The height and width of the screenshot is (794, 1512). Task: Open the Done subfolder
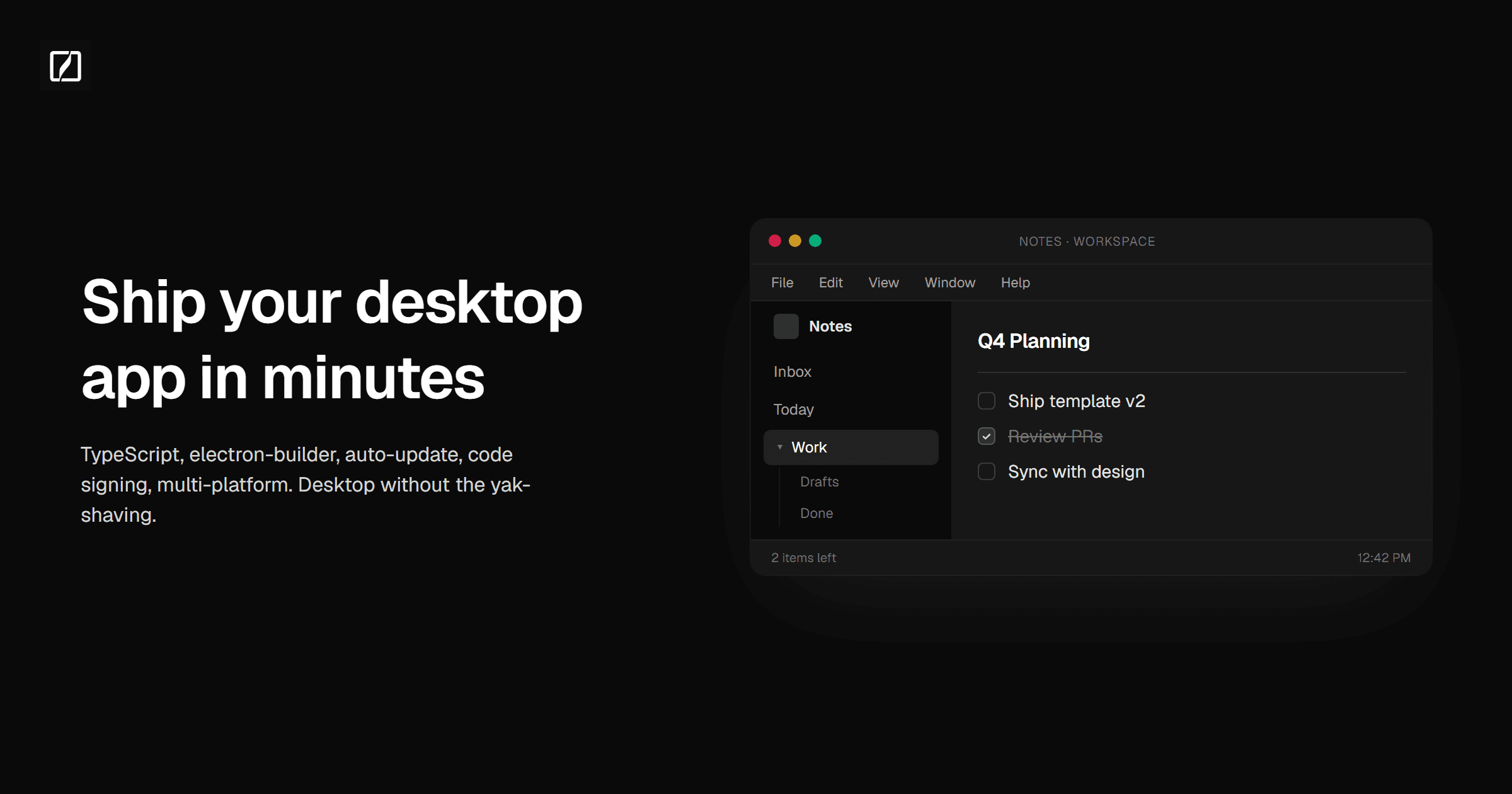[816, 514]
